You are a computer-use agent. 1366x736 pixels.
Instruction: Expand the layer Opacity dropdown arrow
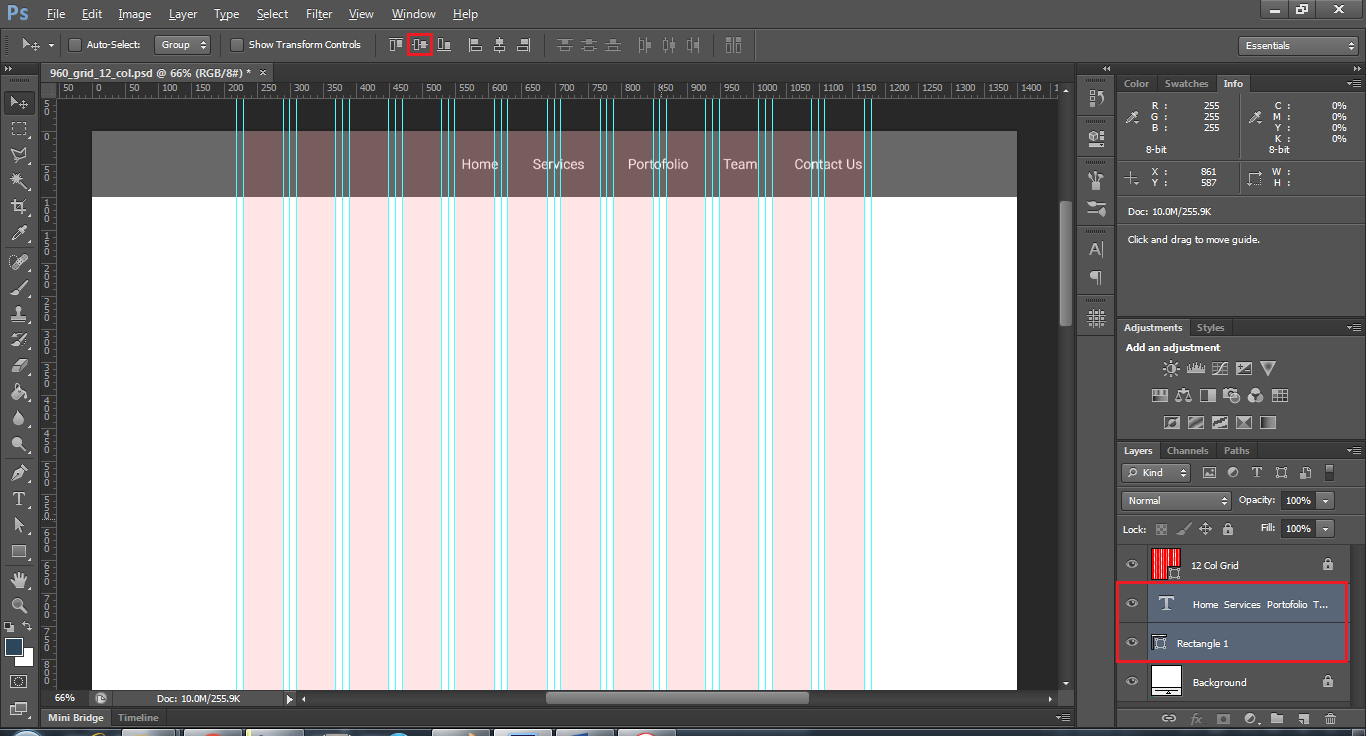coord(1326,500)
